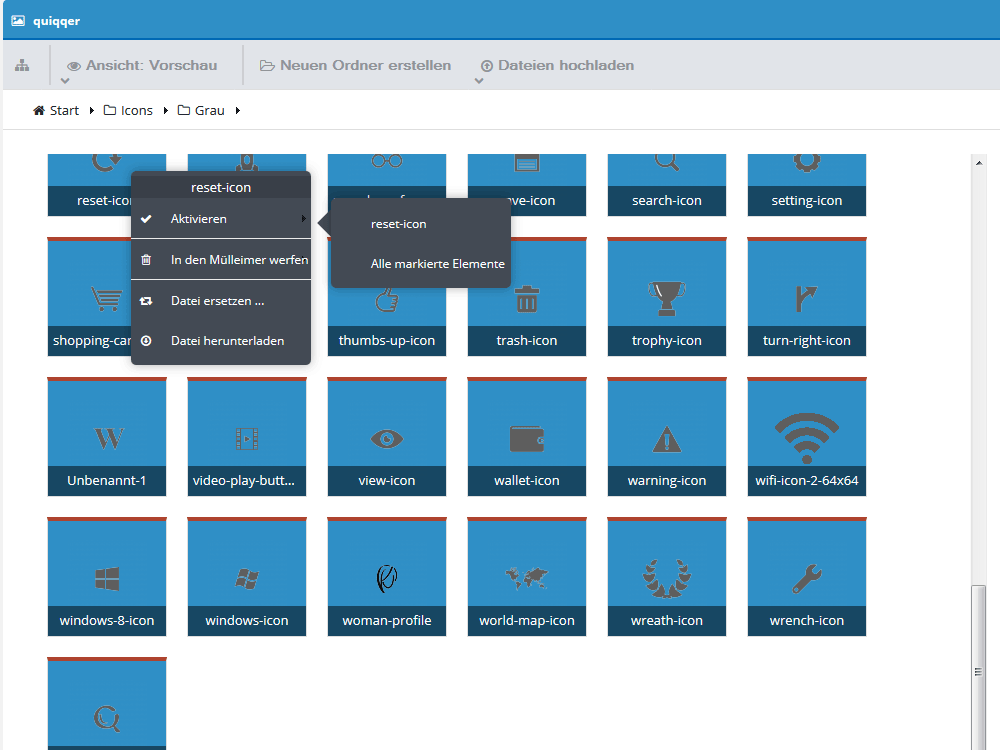Expand the Dateien hochladen dropdown arrow
The width and height of the screenshot is (1000, 750).
[479, 81]
